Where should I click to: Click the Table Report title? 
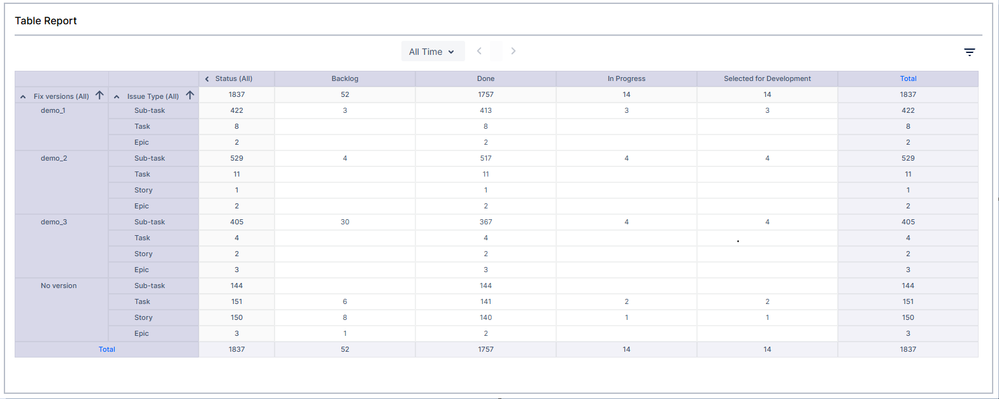point(46,20)
